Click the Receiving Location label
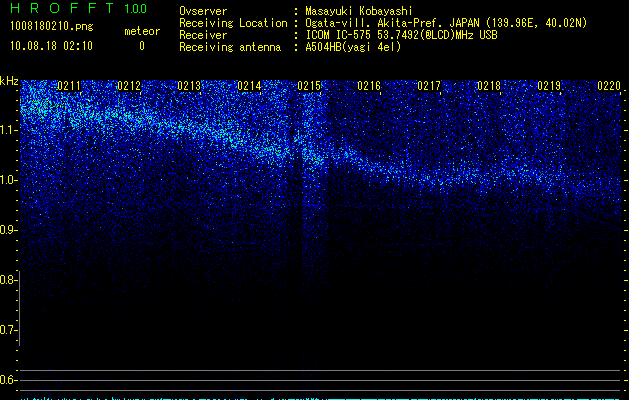Screen dimensions: 629x400 (x=233, y=23)
